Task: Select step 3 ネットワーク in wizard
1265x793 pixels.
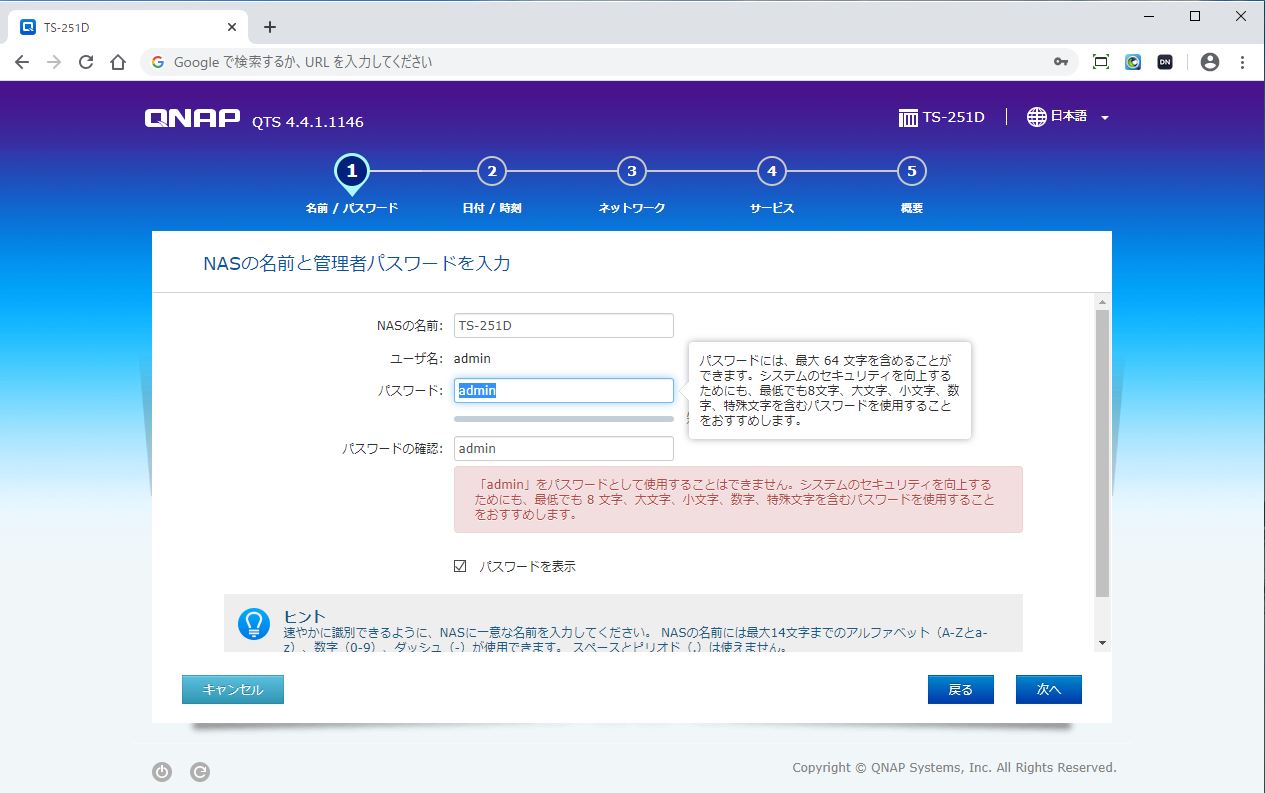Action: click(631, 172)
